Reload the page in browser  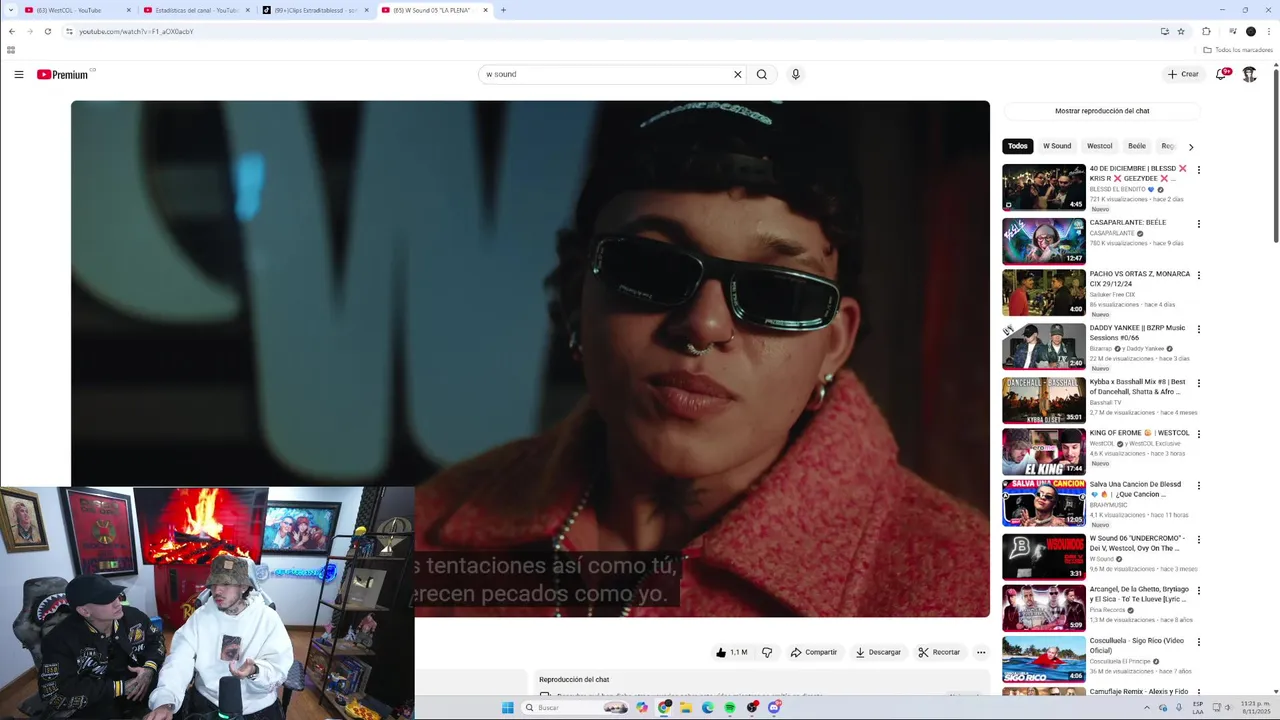pos(47,31)
